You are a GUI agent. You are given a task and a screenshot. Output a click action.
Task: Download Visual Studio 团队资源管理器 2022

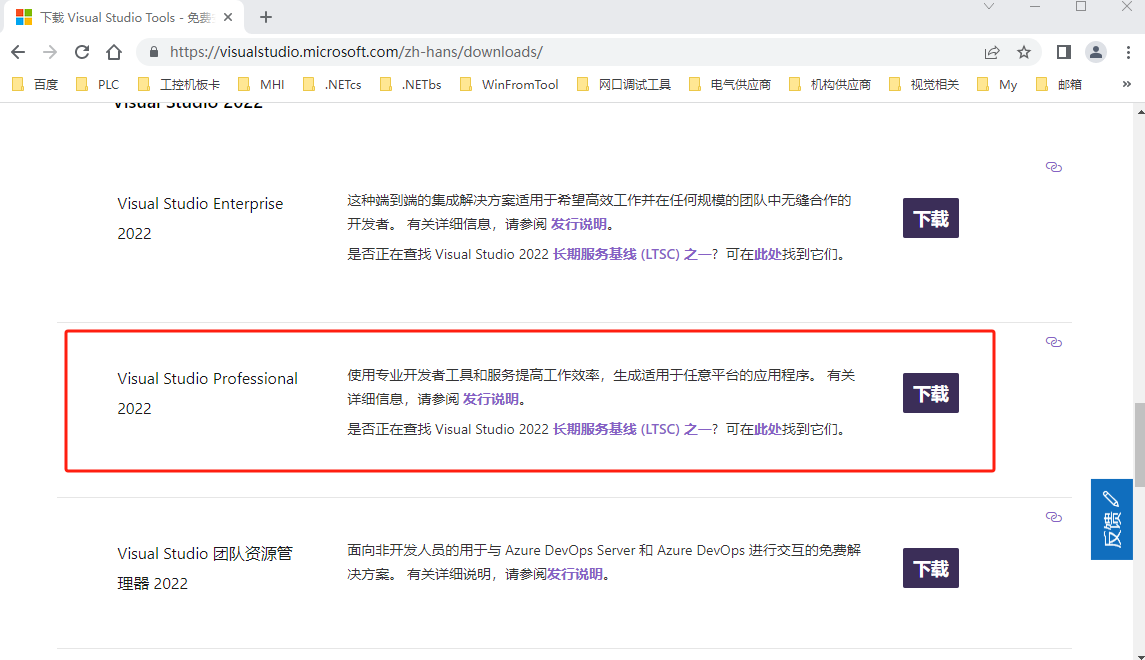click(x=930, y=568)
